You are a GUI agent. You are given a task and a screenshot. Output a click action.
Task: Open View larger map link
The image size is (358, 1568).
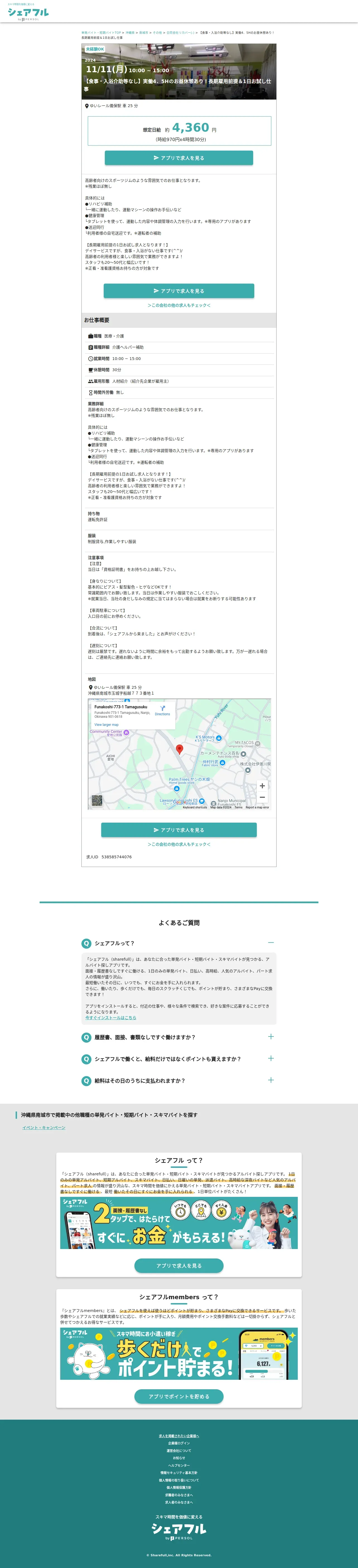pos(107,725)
